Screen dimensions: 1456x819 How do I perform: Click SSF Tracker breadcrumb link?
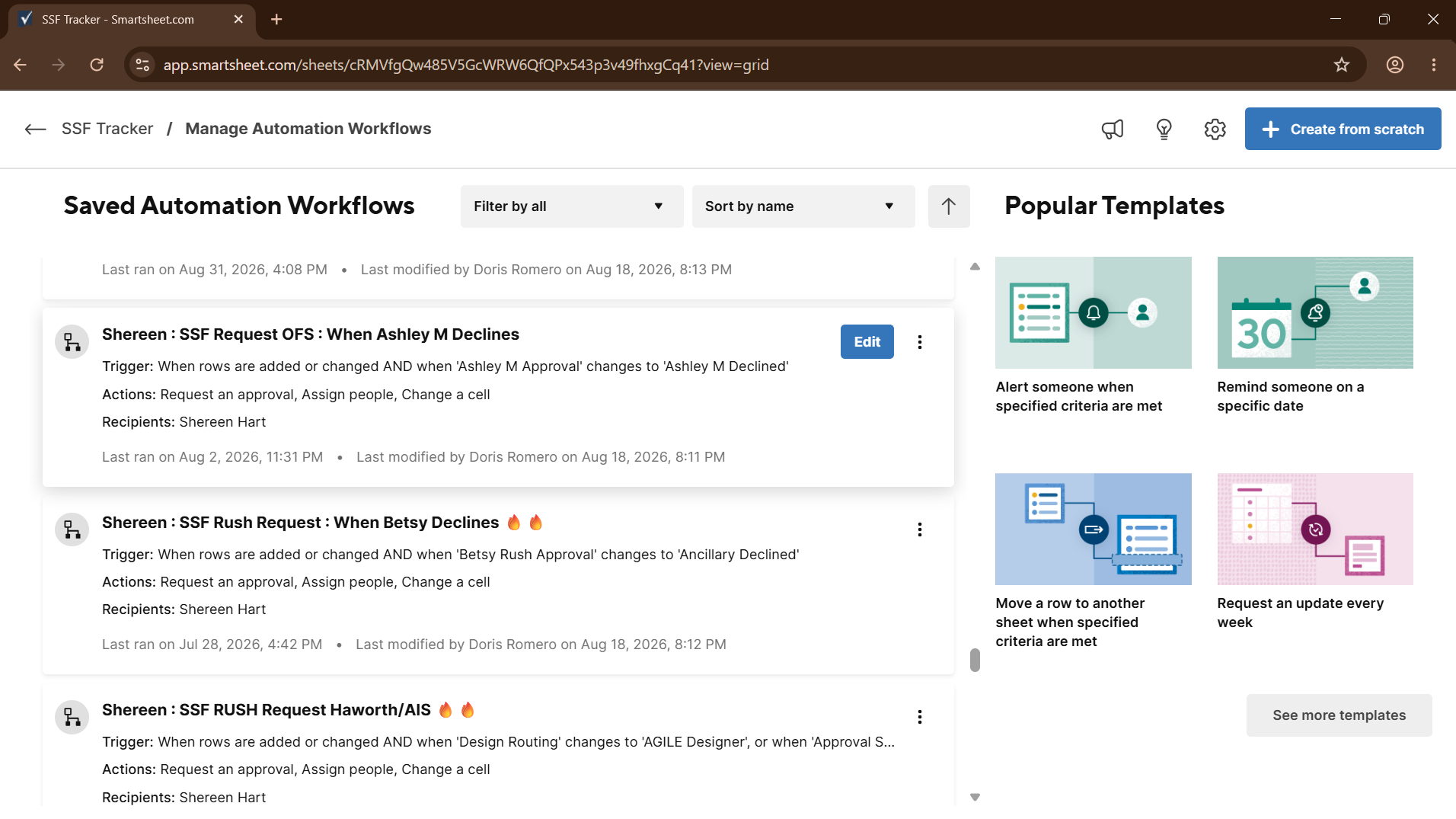[x=107, y=129]
